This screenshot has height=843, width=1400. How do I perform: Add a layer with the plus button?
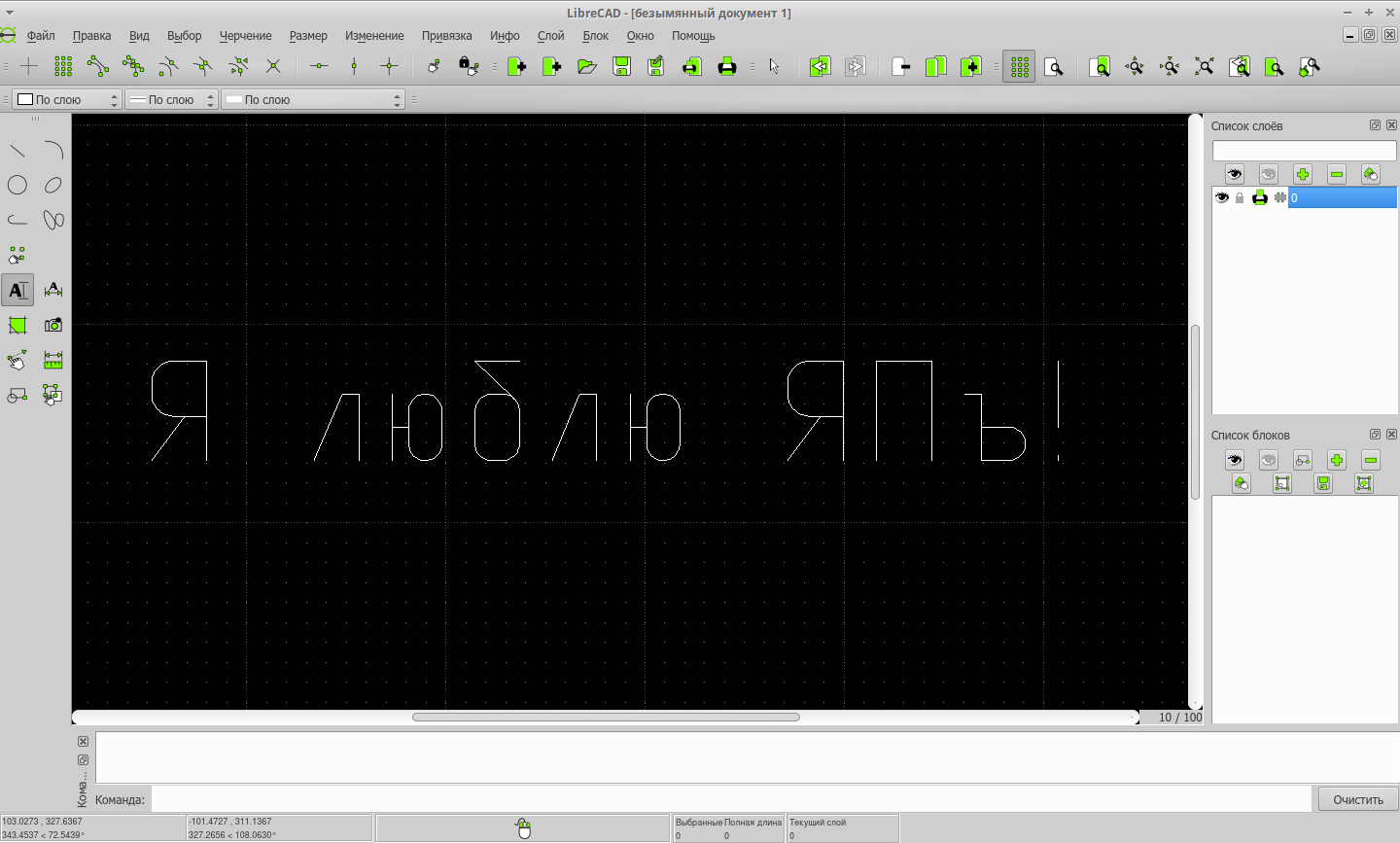pos(1303,174)
